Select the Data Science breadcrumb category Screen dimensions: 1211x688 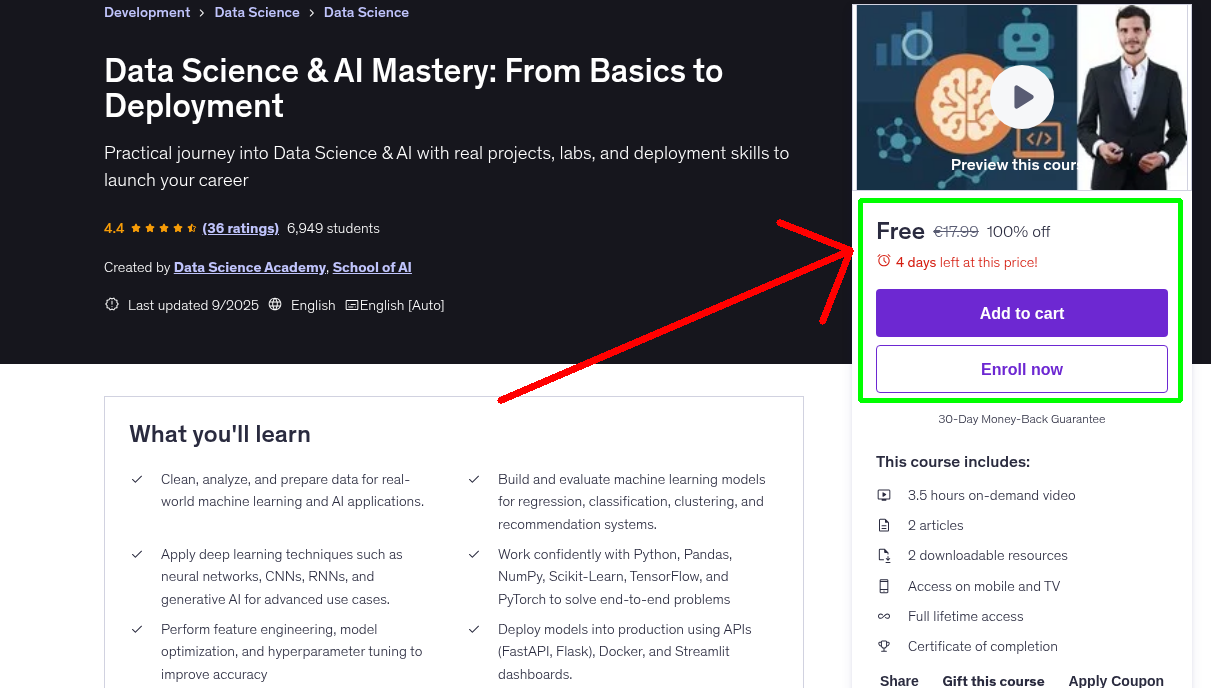[256, 12]
